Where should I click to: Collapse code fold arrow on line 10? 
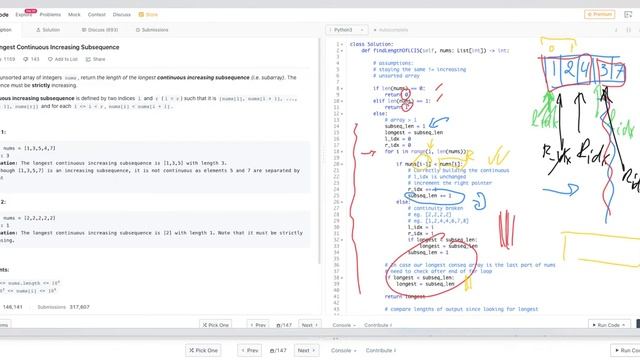342,101
